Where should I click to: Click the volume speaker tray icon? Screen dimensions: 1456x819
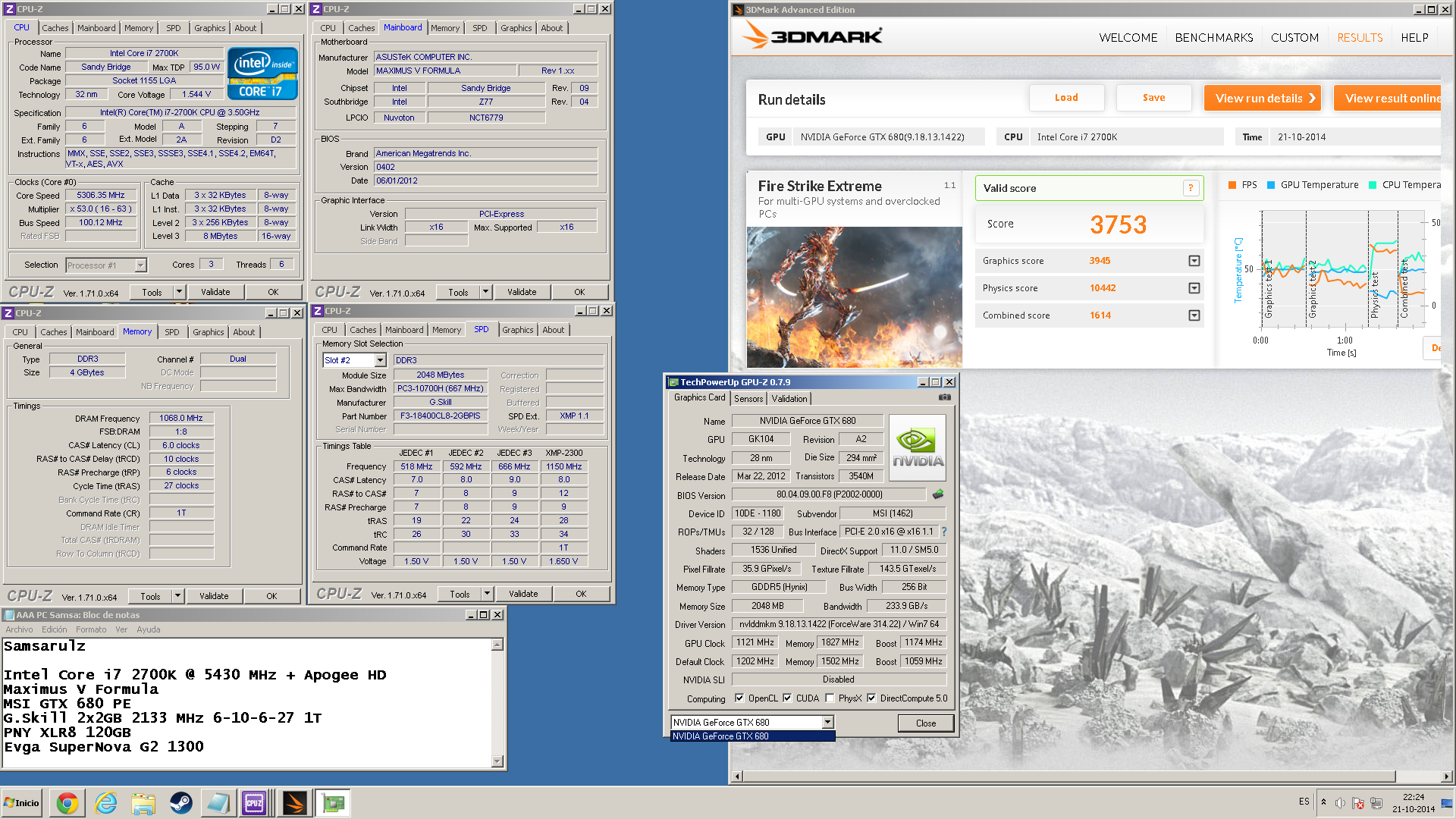tap(1340, 803)
